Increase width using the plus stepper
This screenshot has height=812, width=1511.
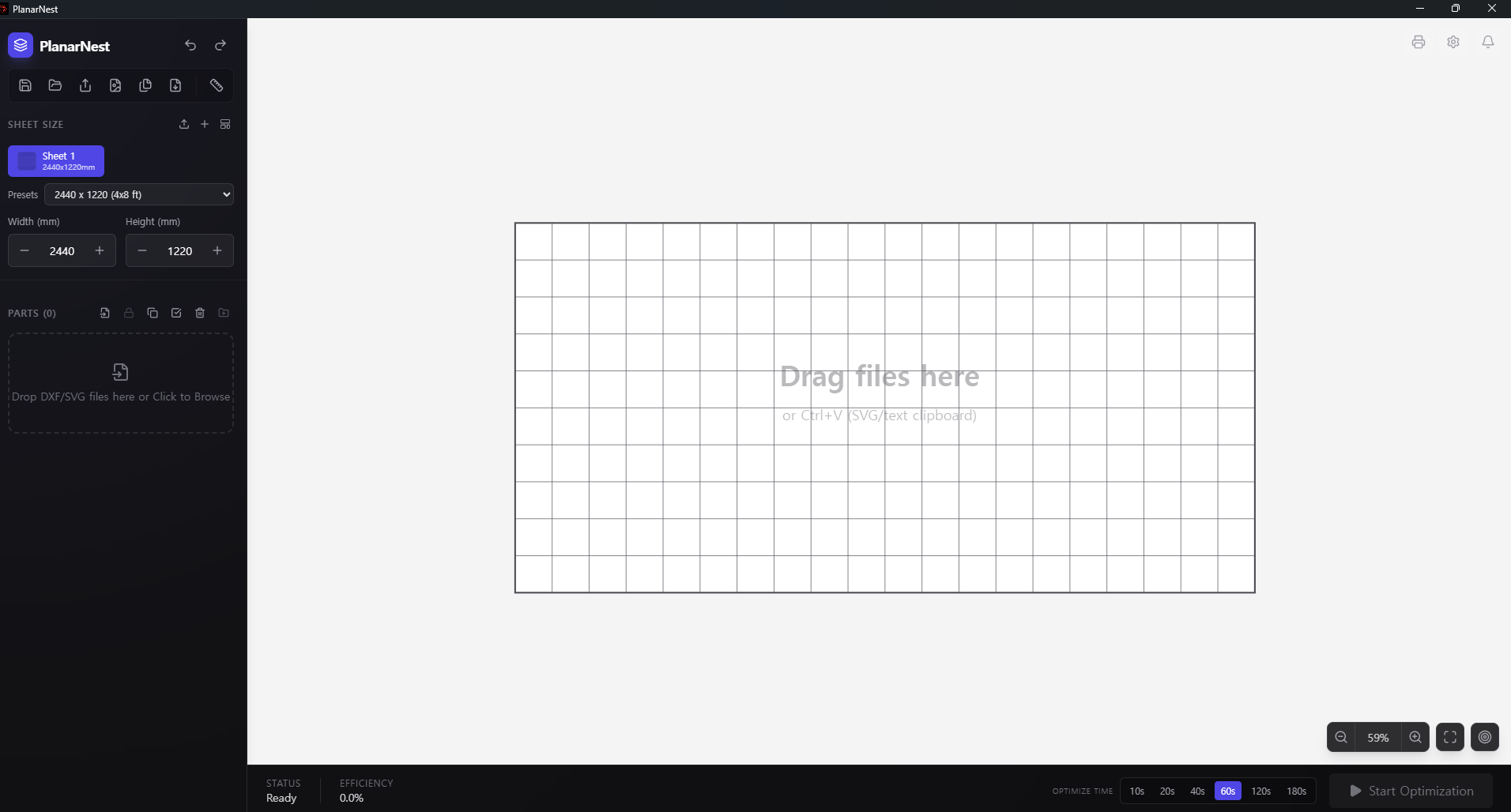point(100,250)
